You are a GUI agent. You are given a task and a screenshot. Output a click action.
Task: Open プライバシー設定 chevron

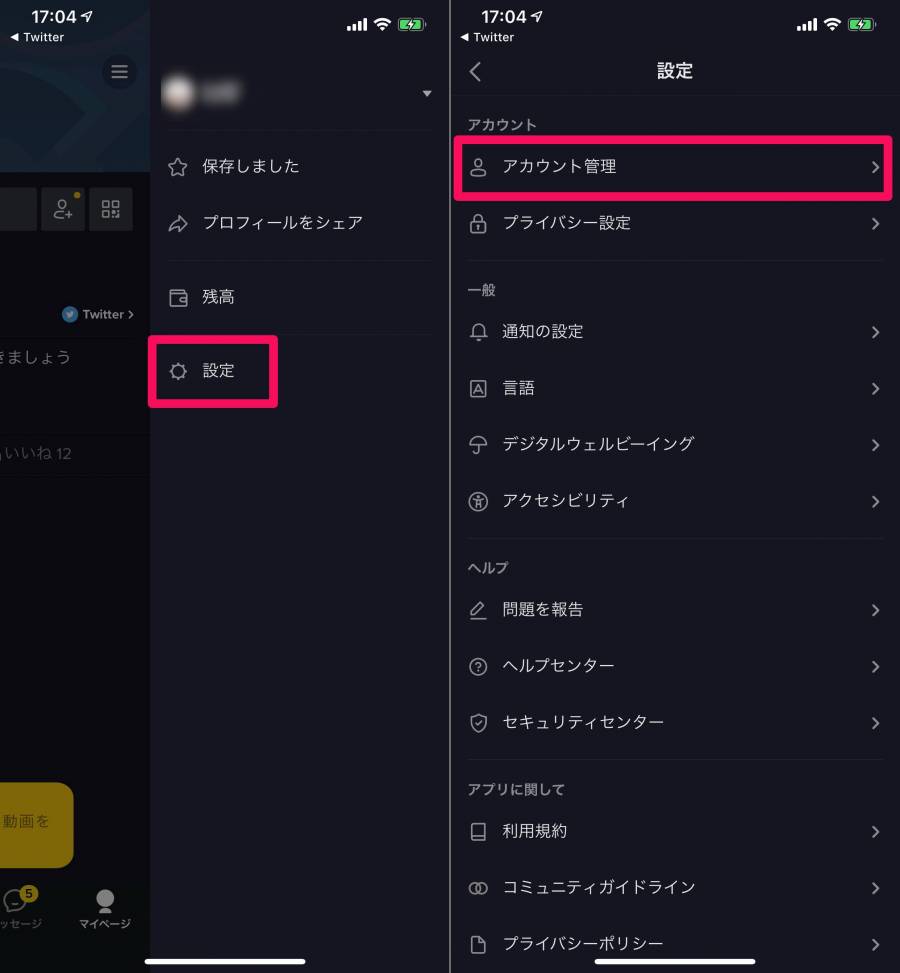point(875,223)
